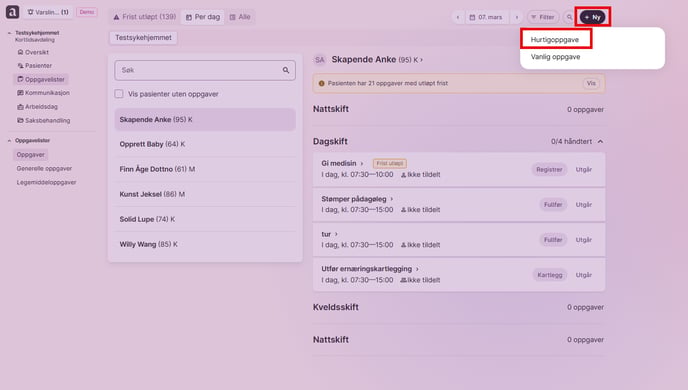Click Utgår for Stømper pådagøleg
This screenshot has height=390, width=688.
point(584,204)
